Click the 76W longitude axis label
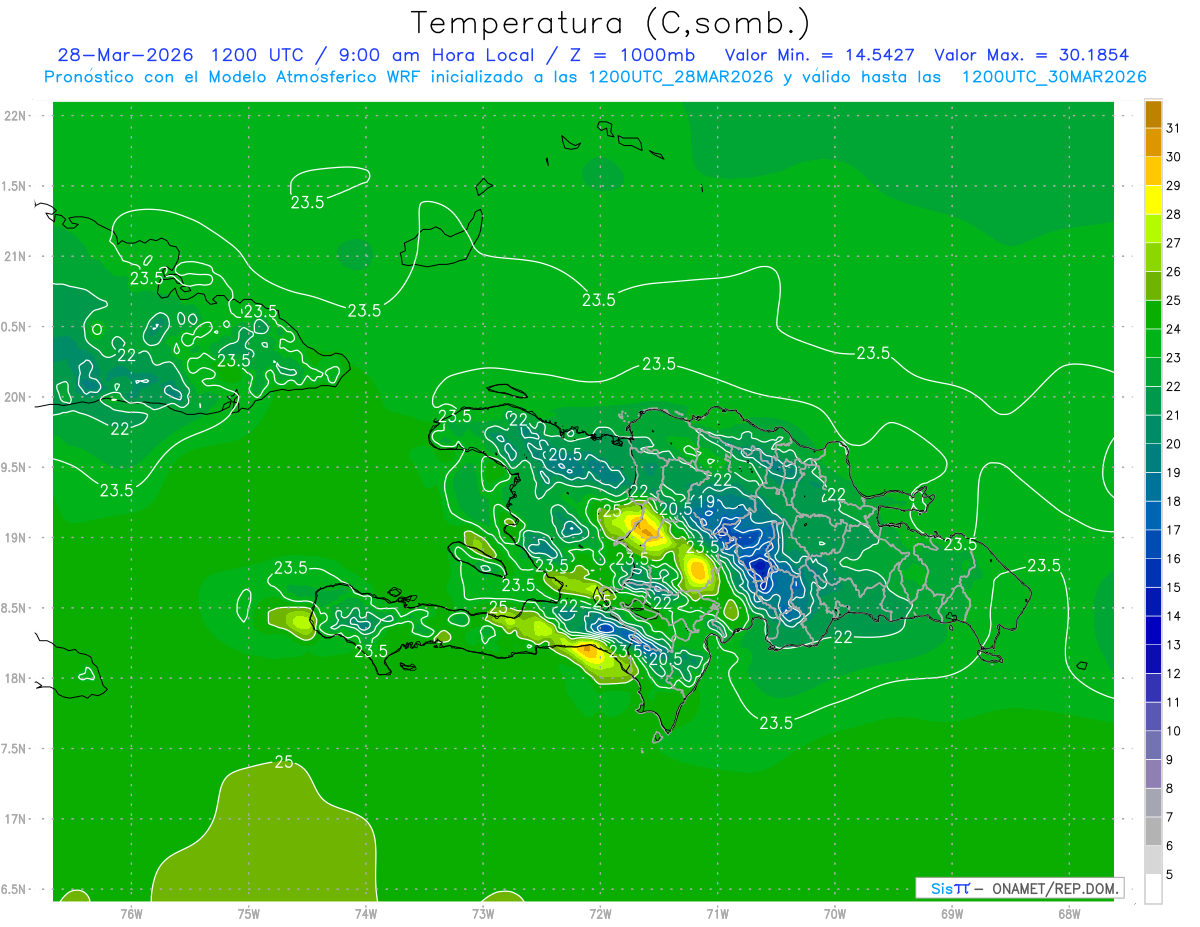The width and height of the screenshot is (1200, 927). [x=131, y=913]
